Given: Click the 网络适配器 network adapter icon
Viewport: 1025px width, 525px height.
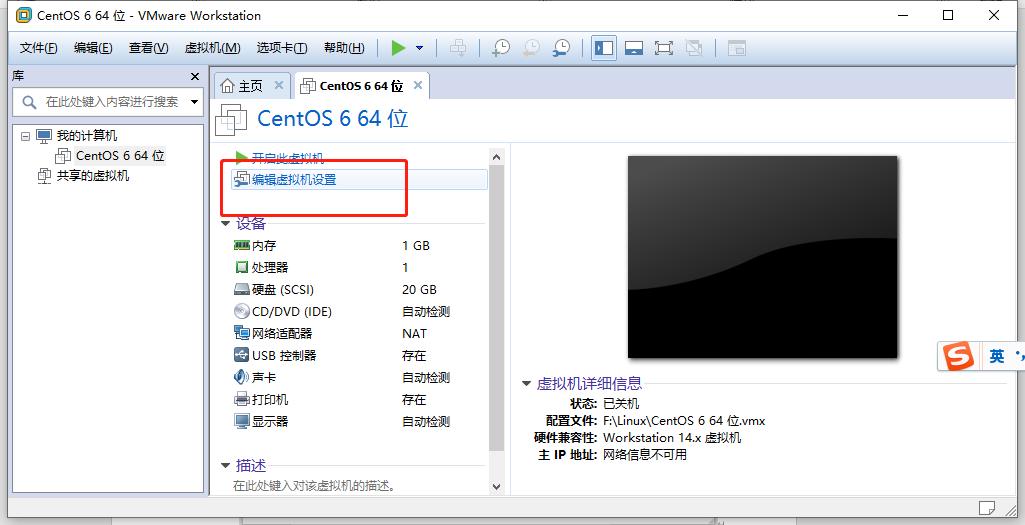Looking at the screenshot, I should pos(241,333).
